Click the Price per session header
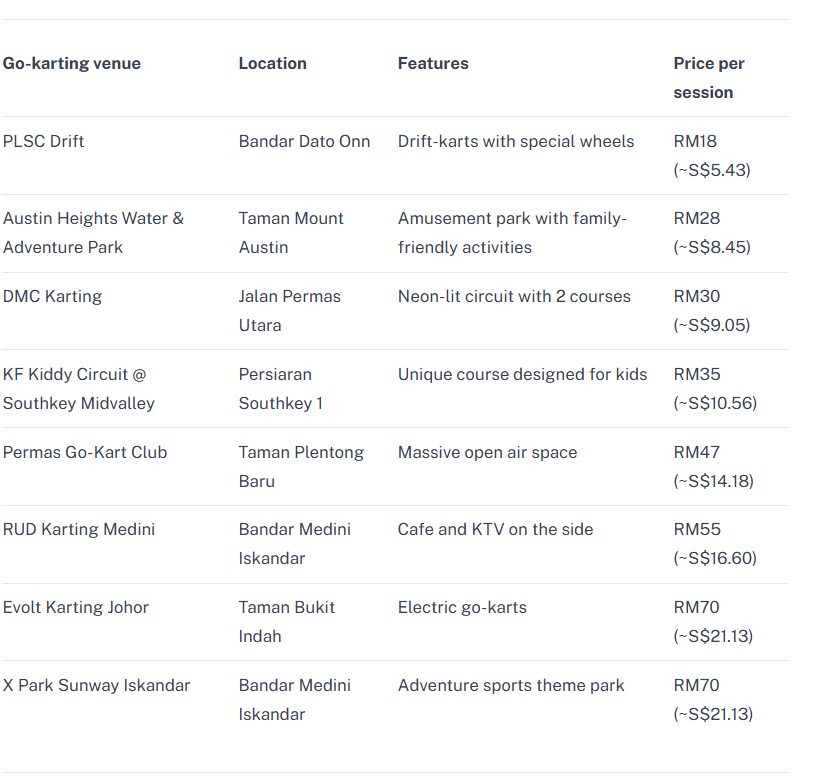 (x=709, y=78)
